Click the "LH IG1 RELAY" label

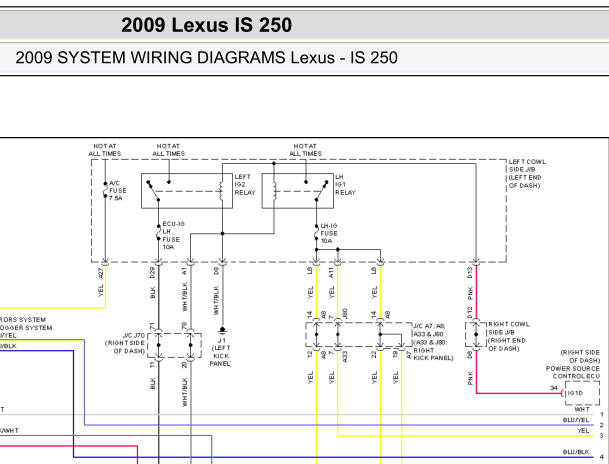(x=345, y=184)
